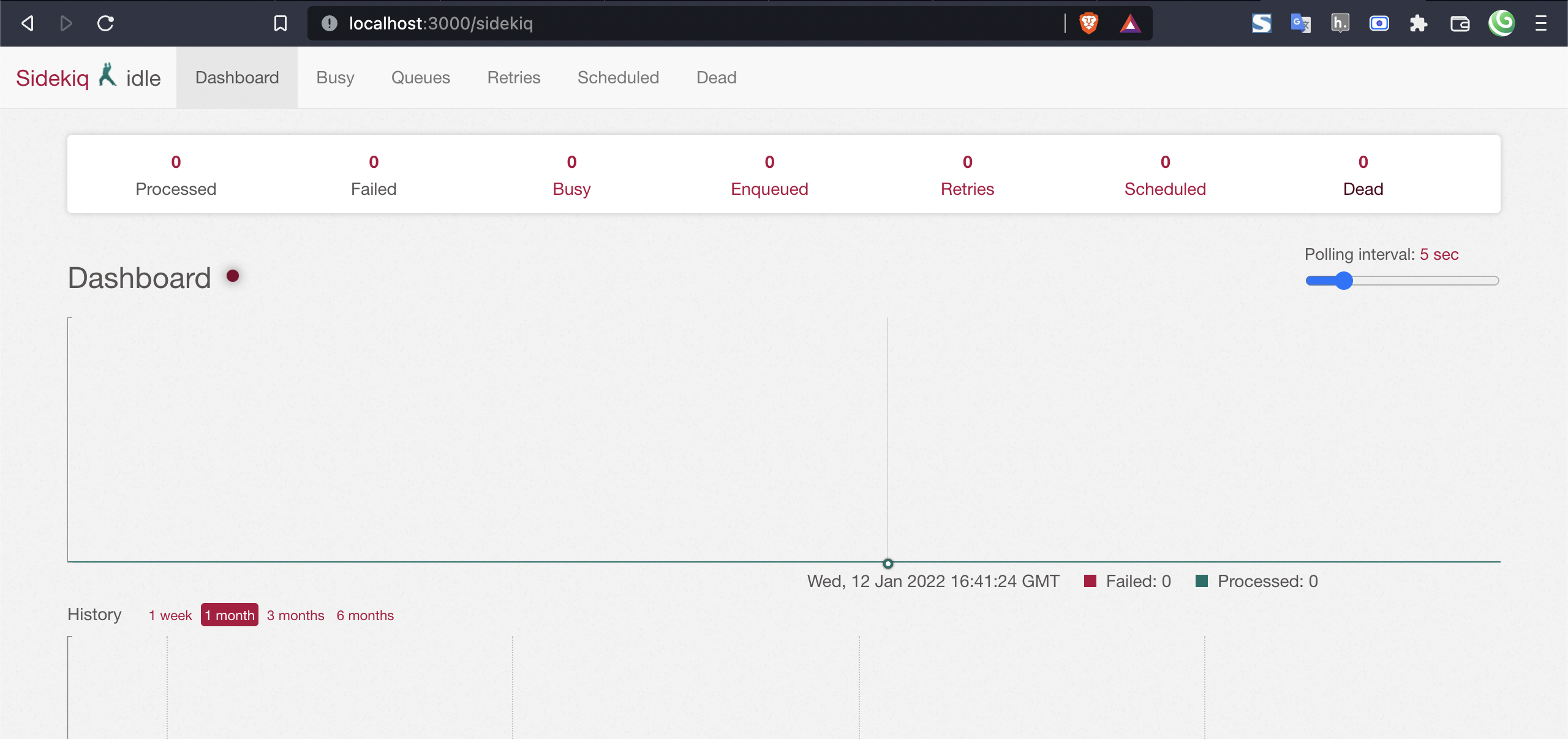Click the Sidekiq logo figure
1568x739 pixels.
coord(108,75)
